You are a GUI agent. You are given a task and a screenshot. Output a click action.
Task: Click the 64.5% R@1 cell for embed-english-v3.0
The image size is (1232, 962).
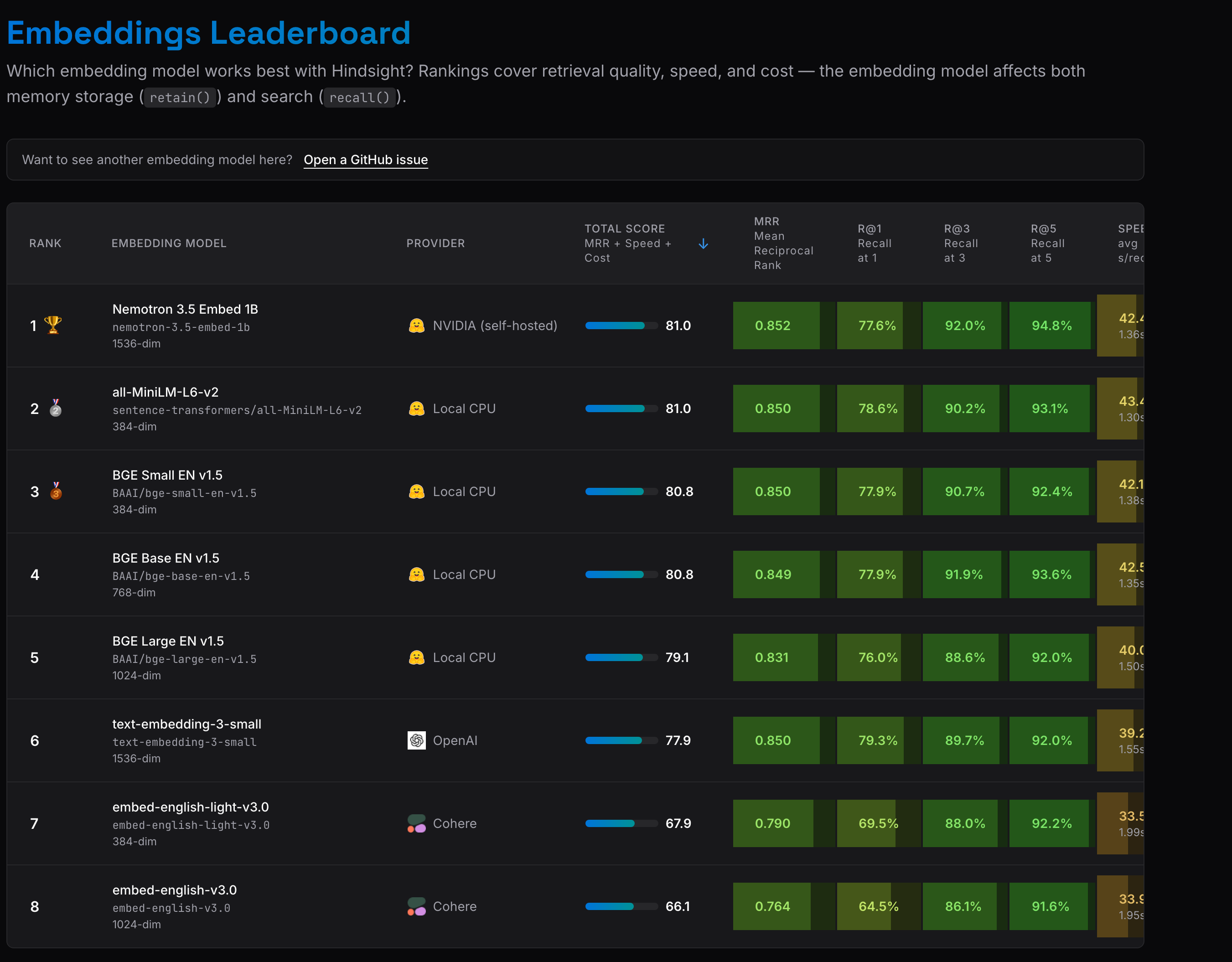point(878,906)
